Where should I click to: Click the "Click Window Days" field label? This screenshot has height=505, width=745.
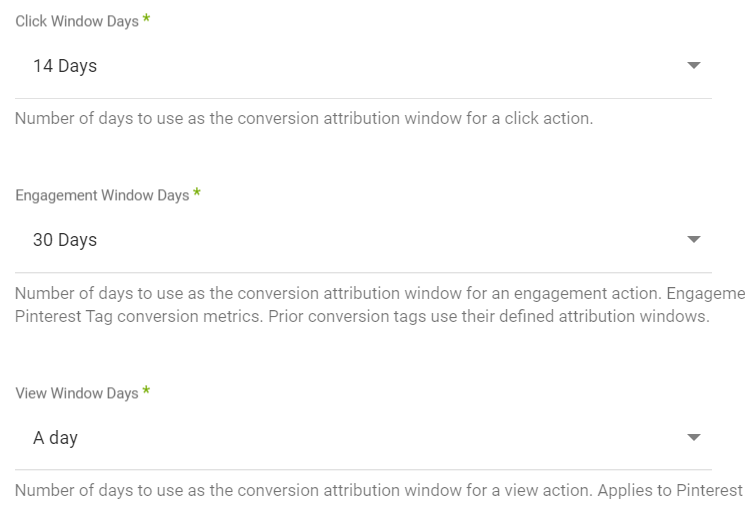pyautogui.click(x=77, y=22)
